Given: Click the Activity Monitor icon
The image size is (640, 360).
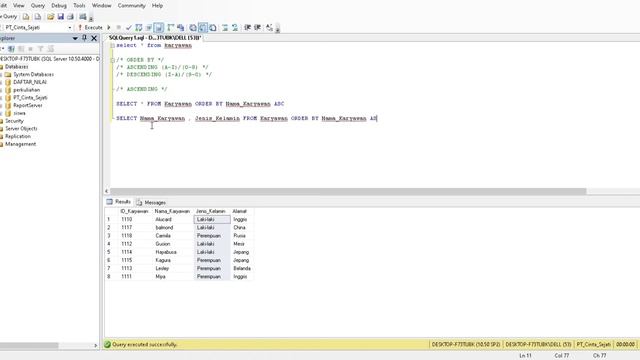Looking at the screenshot, I should pos(83,16).
